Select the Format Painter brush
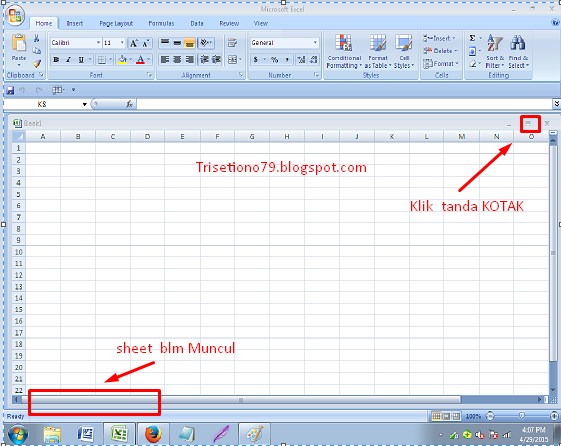The height and width of the screenshot is (446, 561). tap(36, 64)
